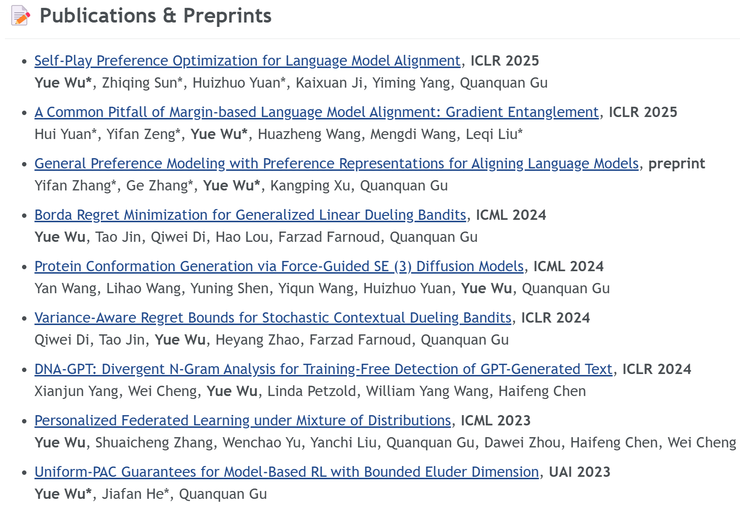Click the memo pencil icon beside Publications heading
The height and width of the screenshot is (514, 740).
pos(20,16)
